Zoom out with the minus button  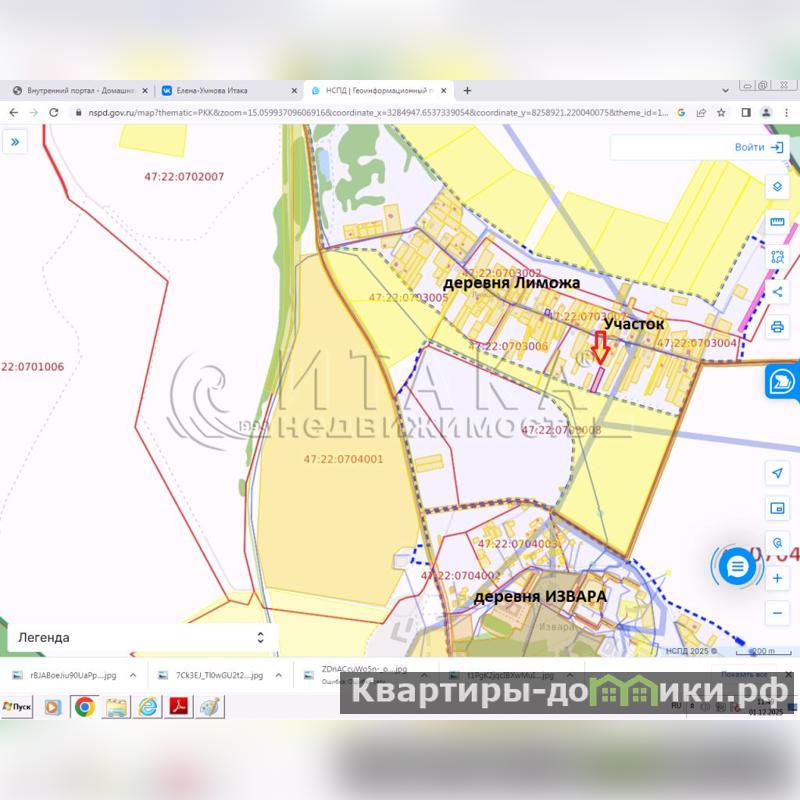click(x=777, y=612)
